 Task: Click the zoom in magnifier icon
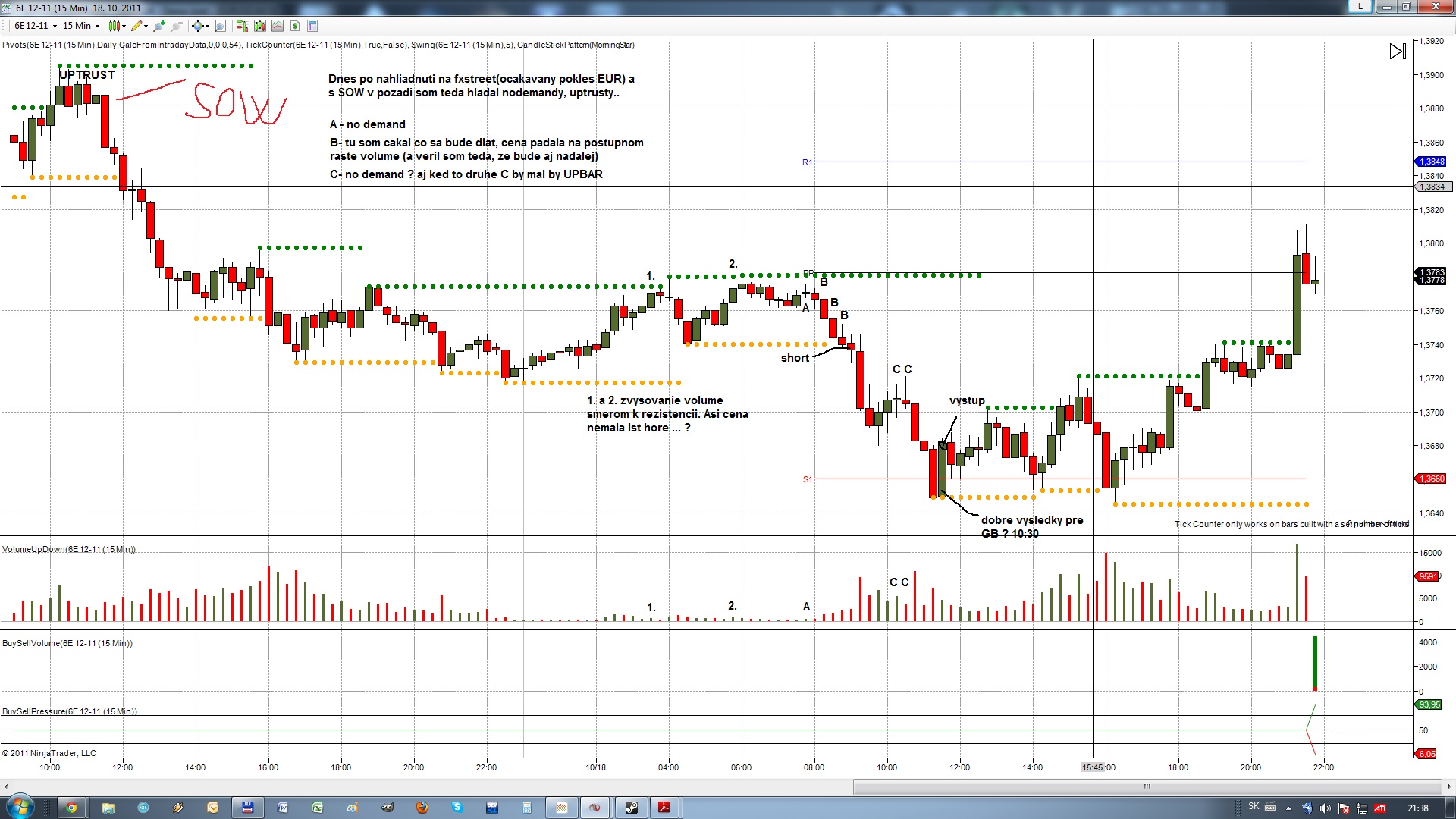pyautogui.click(x=159, y=26)
